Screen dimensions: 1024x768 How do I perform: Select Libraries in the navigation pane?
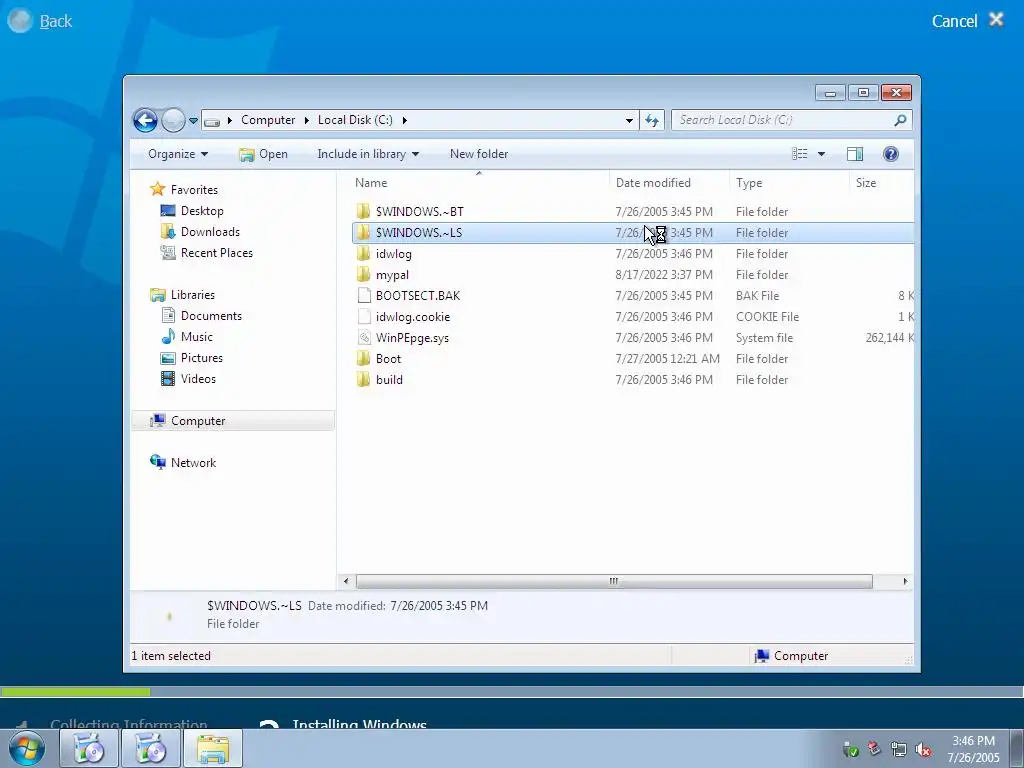tap(193, 295)
